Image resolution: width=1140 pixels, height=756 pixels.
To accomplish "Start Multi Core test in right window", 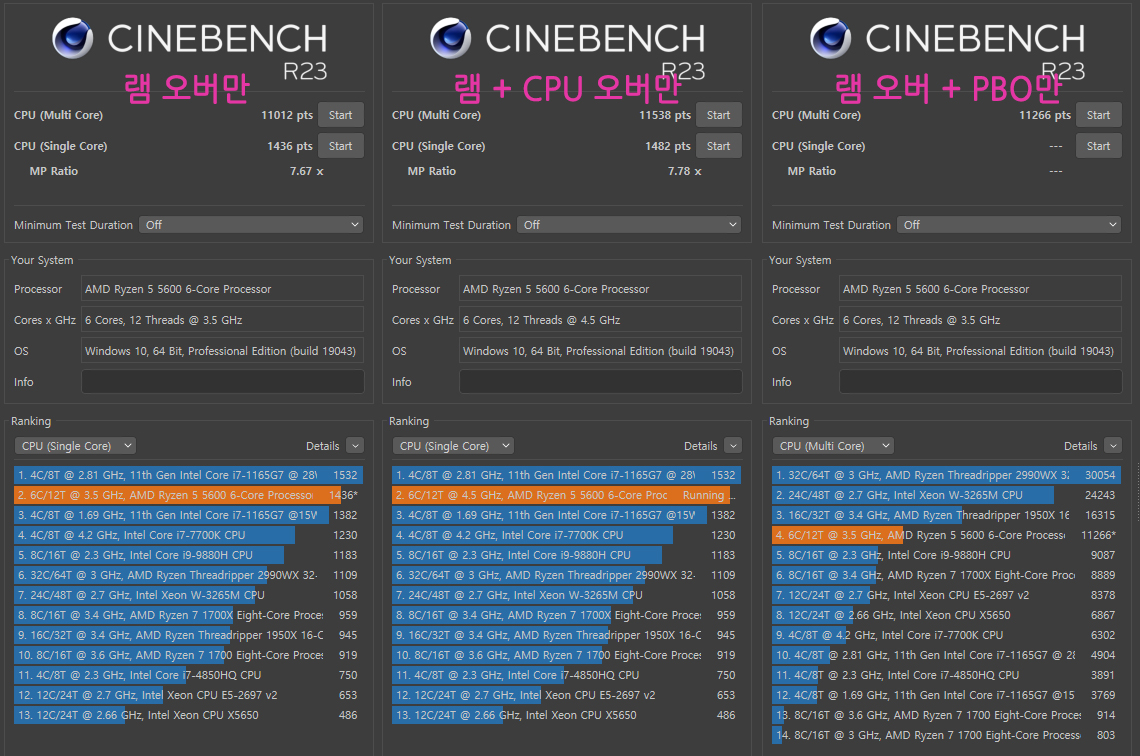I will tap(1099, 115).
